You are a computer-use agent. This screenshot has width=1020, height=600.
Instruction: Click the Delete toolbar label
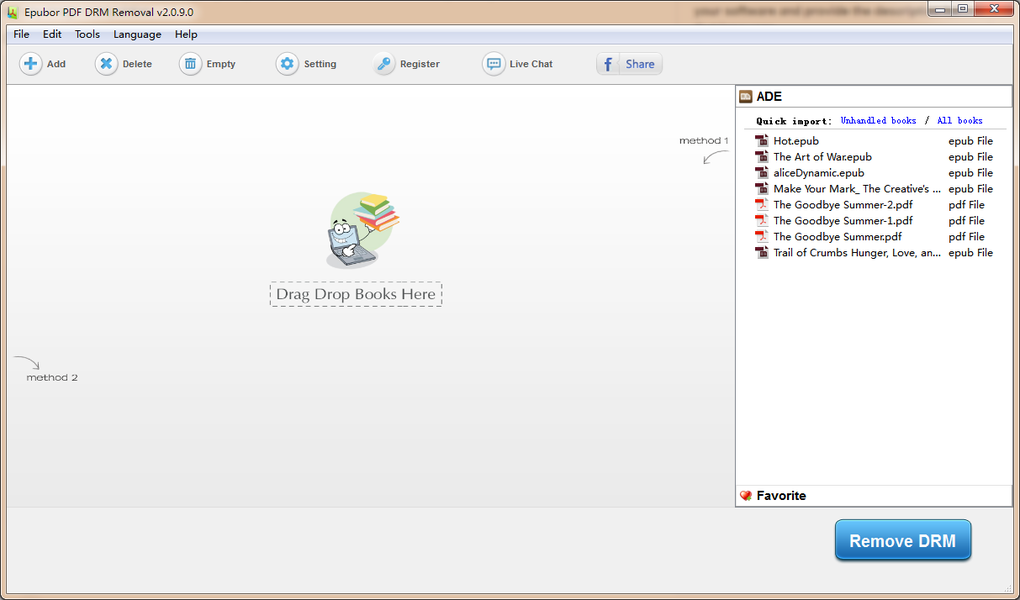point(137,64)
